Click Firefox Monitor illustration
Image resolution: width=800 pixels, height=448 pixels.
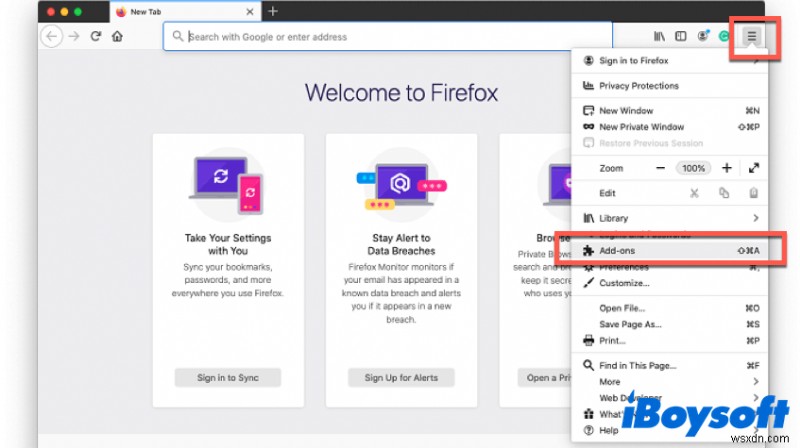point(402,185)
